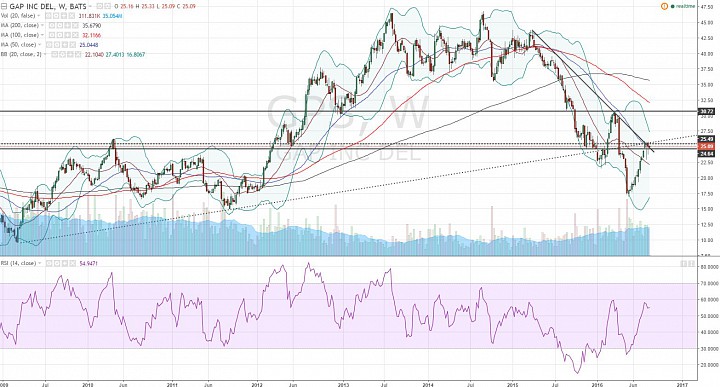Click the MA 100 value 32.1166

(x=92, y=35)
